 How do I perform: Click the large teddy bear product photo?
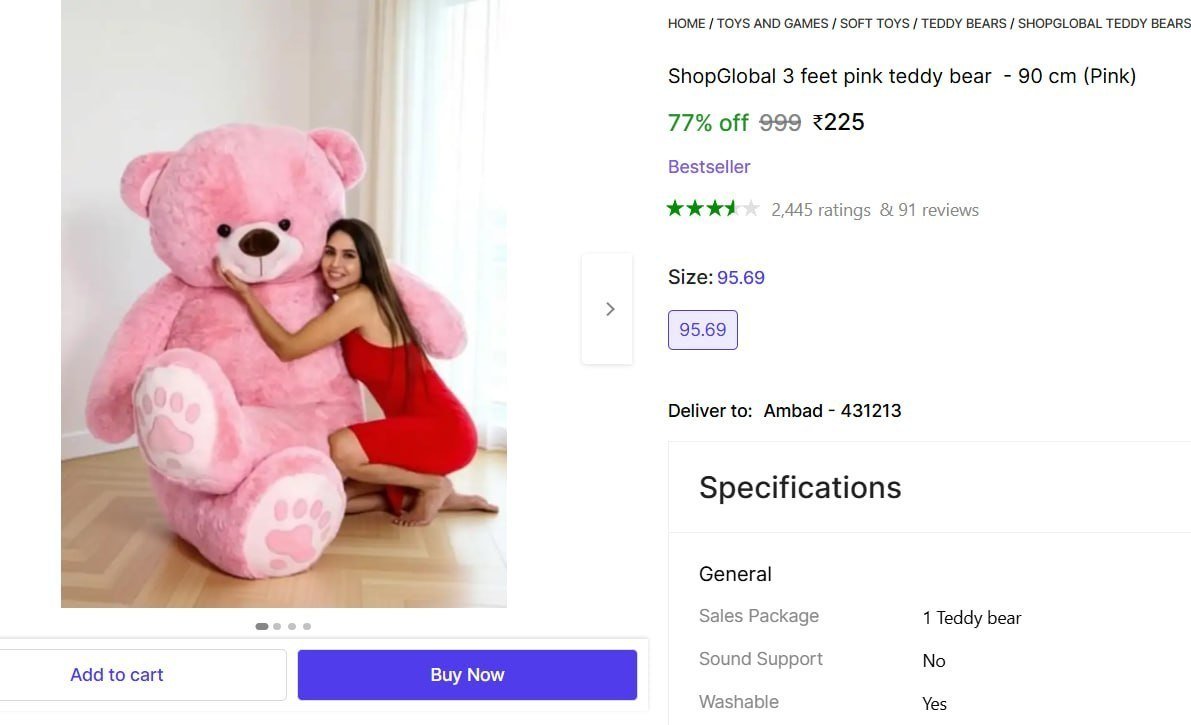click(x=284, y=303)
